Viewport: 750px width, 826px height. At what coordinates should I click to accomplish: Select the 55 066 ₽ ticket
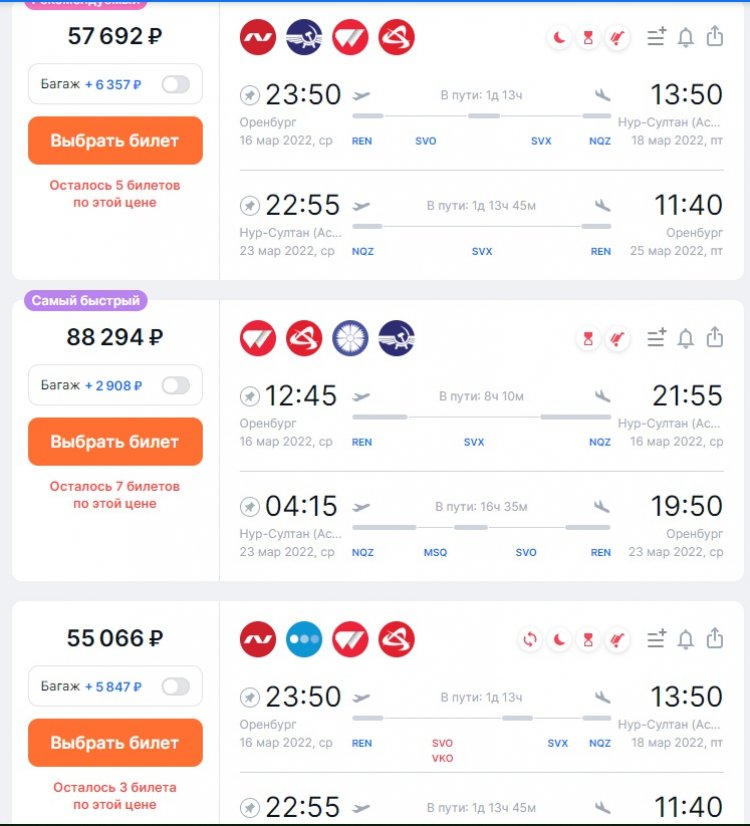coord(115,743)
